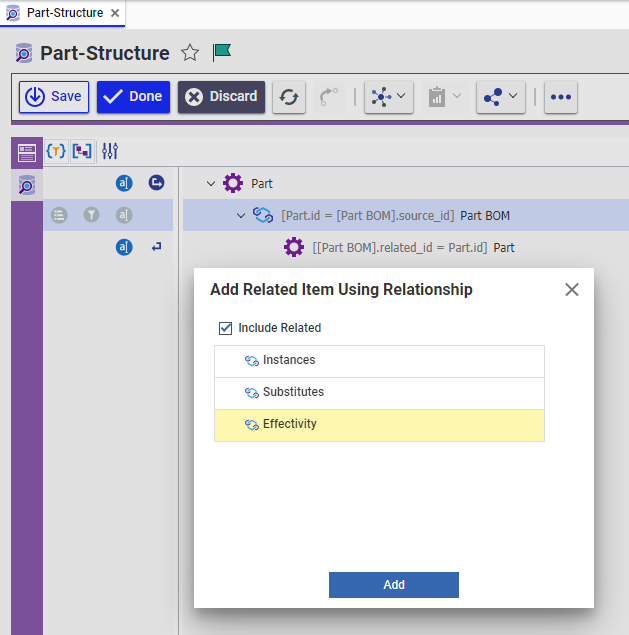Select the Instances relationship

(x=379, y=361)
